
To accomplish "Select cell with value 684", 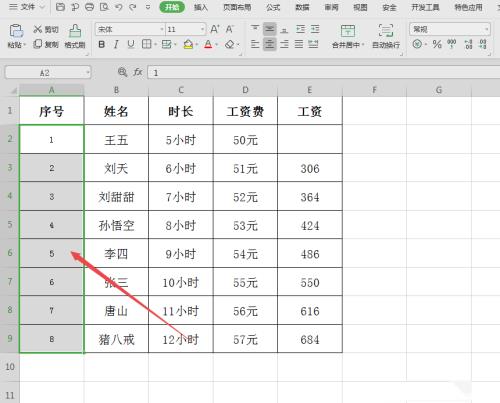I will (x=310, y=339).
